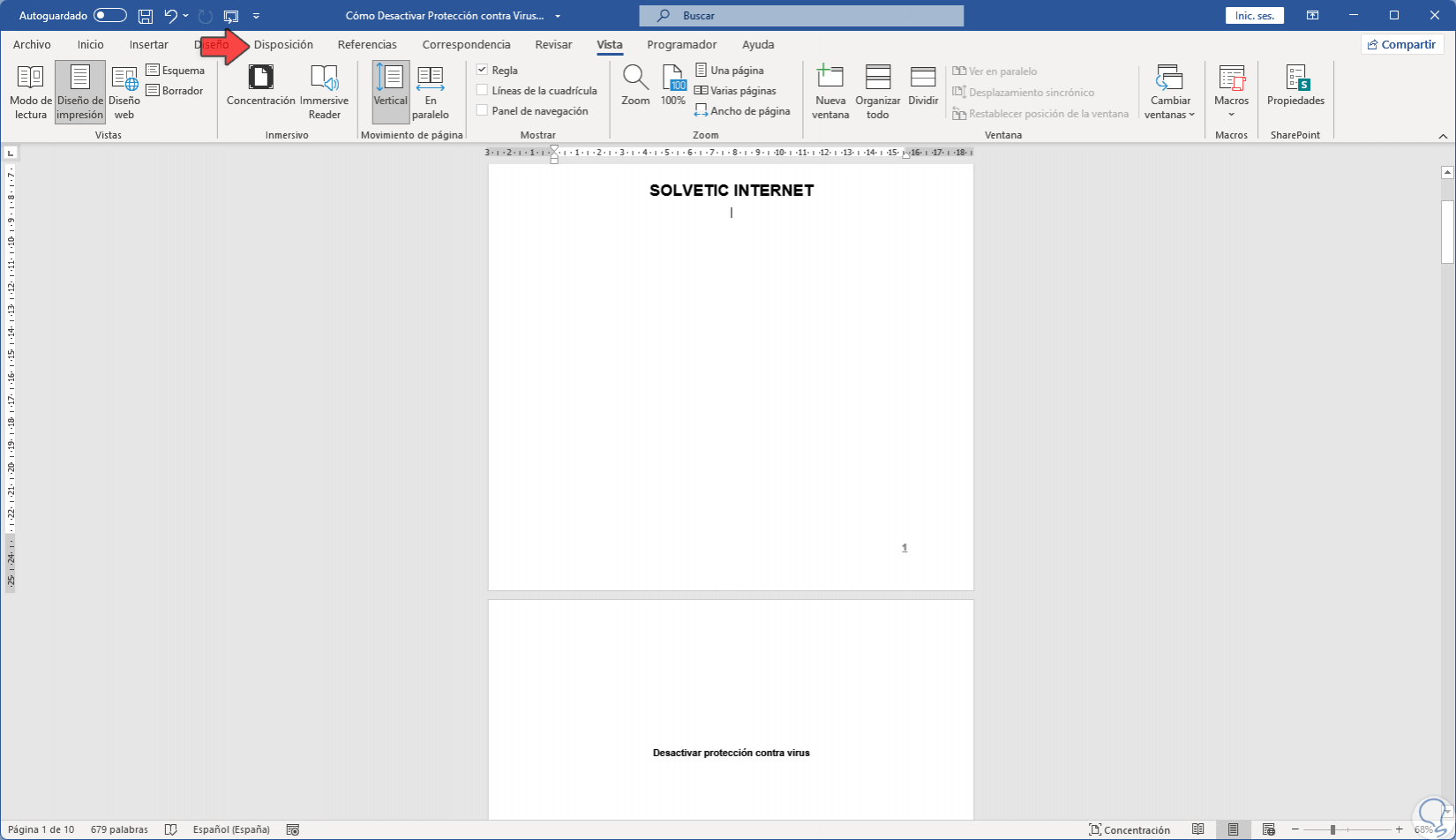The height and width of the screenshot is (840, 1456).
Task: Click the zoom out minus button
Action: click(1295, 829)
